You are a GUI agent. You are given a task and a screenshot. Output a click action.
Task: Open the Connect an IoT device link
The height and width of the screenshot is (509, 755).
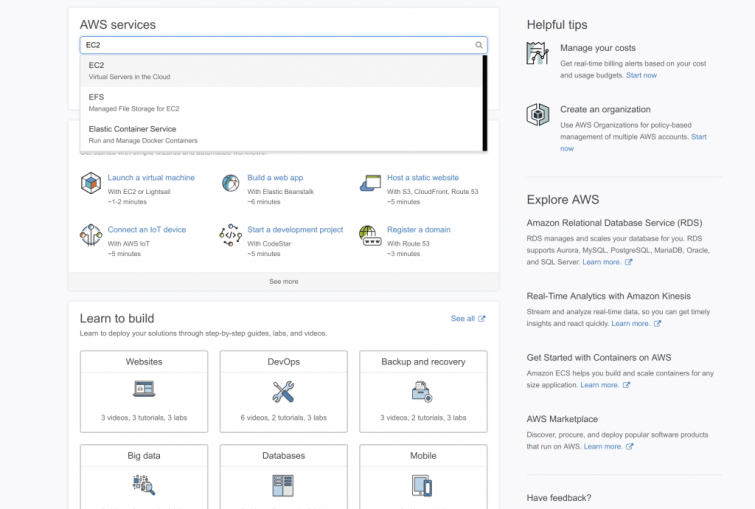[147, 230]
